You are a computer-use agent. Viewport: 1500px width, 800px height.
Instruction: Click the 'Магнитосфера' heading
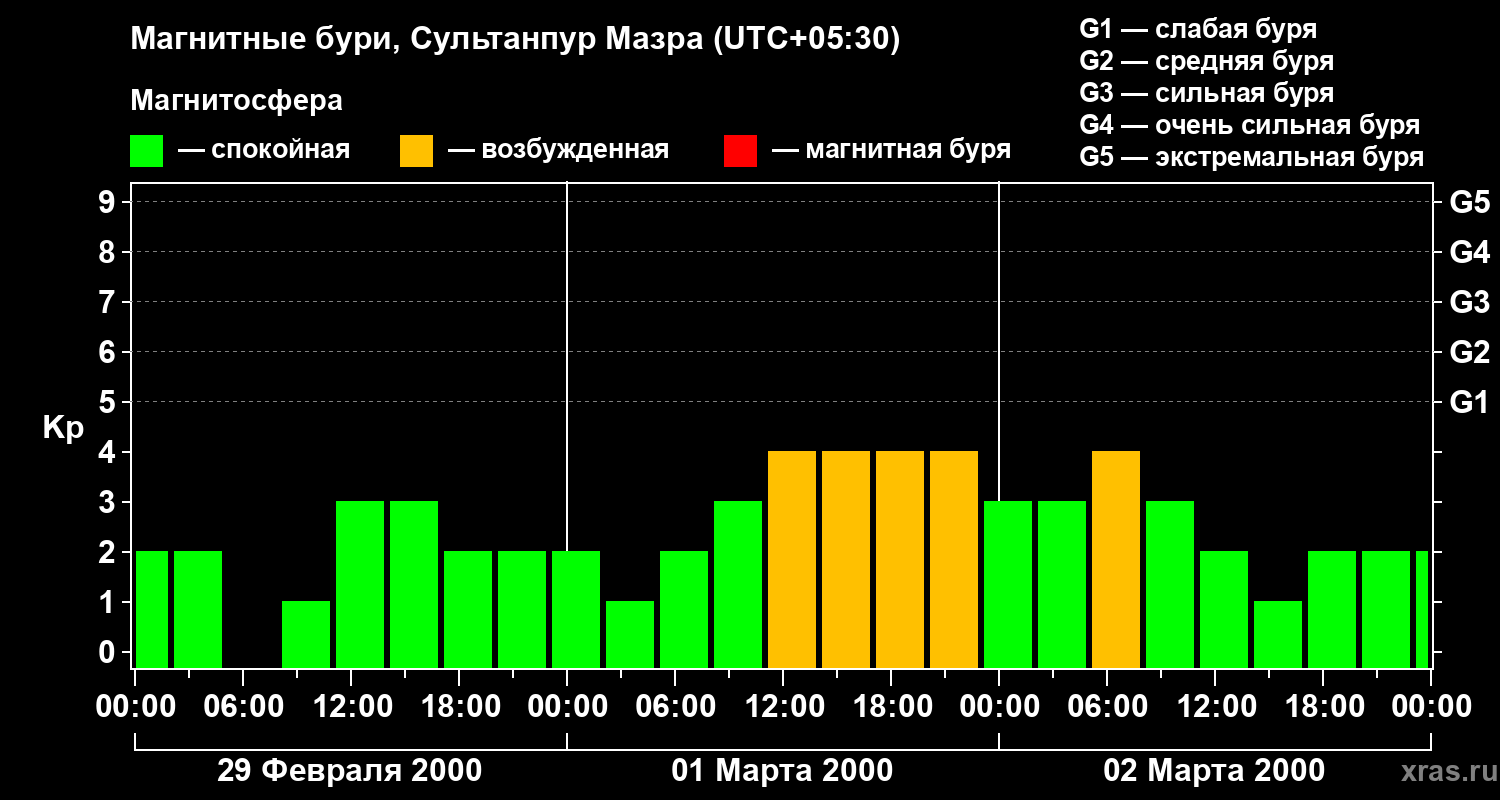pyautogui.click(x=237, y=101)
